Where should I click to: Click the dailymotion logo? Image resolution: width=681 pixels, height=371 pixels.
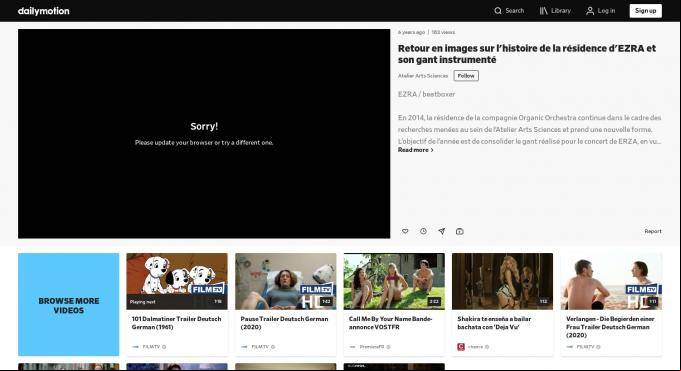(43, 11)
